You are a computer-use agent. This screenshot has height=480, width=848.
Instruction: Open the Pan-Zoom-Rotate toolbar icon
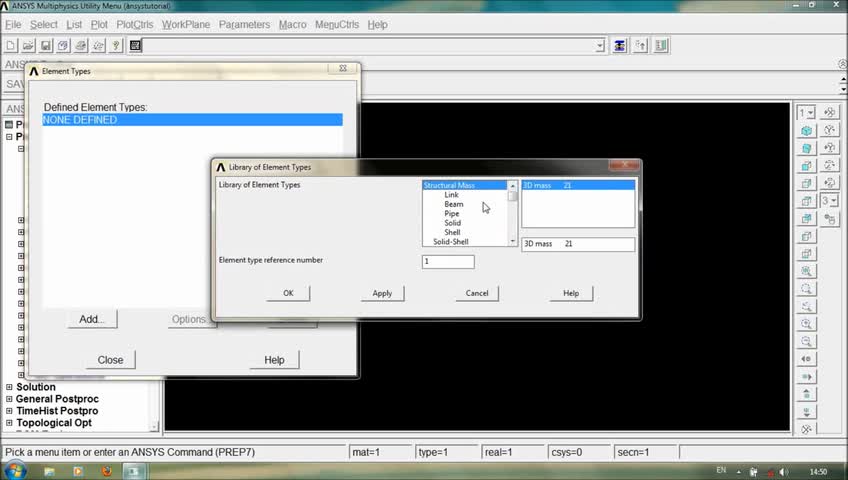click(x=63, y=46)
